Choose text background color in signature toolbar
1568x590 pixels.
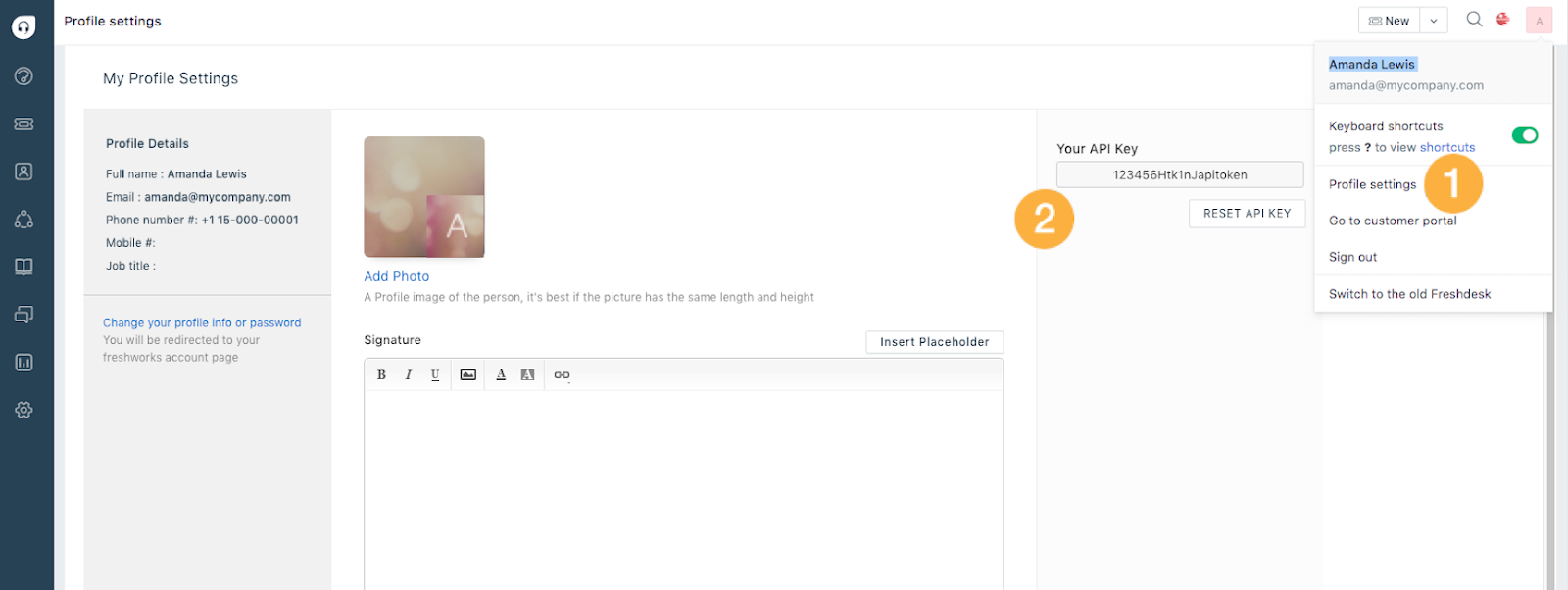(527, 374)
